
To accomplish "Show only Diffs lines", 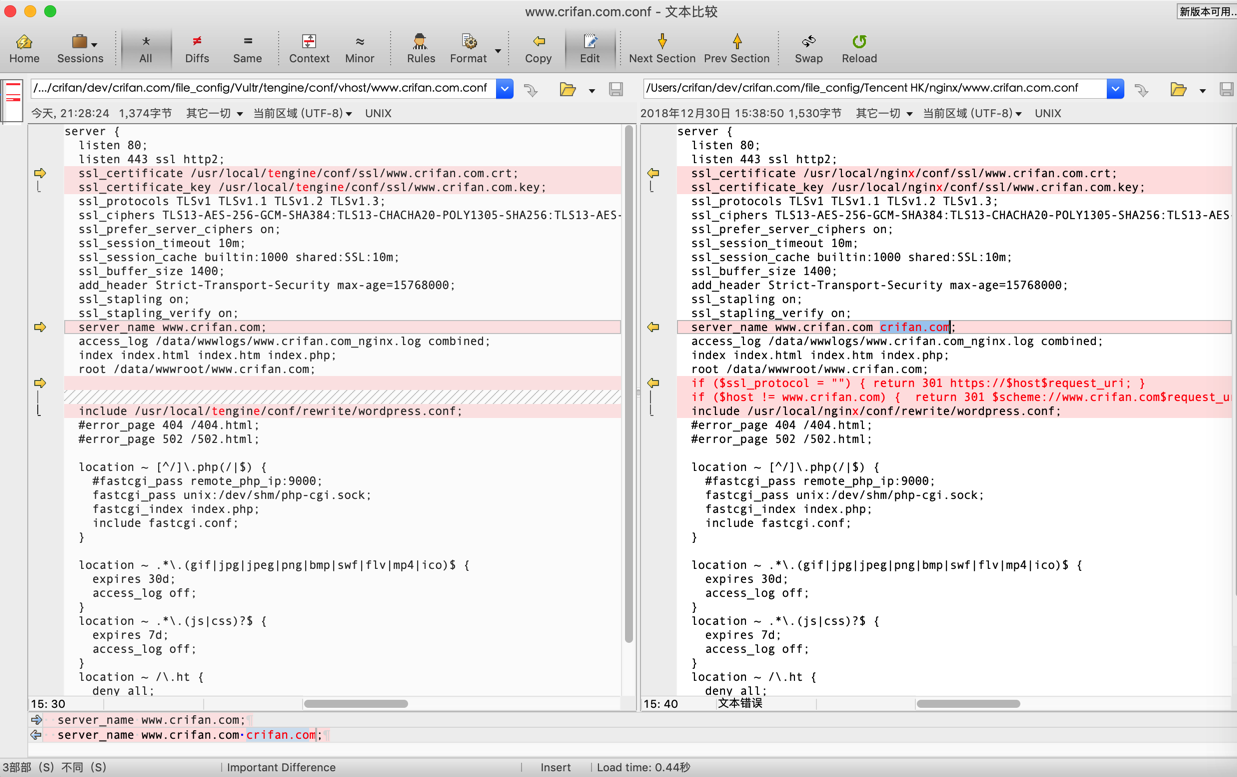I will click(197, 48).
